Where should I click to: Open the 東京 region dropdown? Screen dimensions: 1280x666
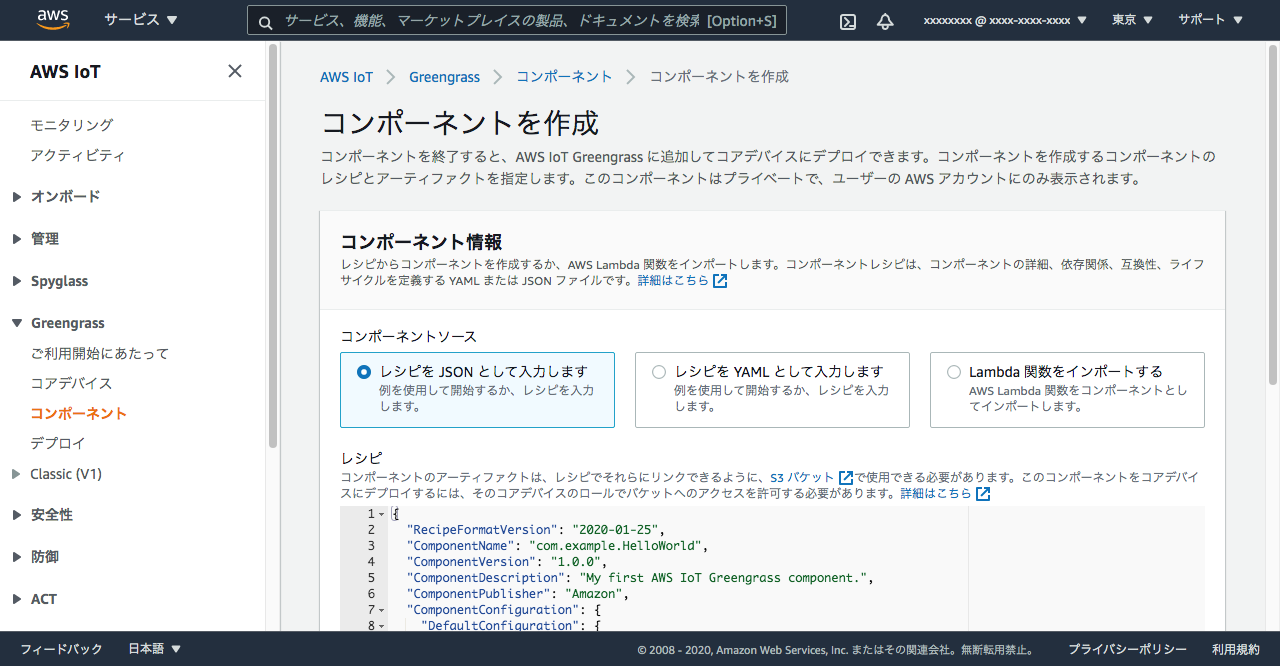point(1132,20)
